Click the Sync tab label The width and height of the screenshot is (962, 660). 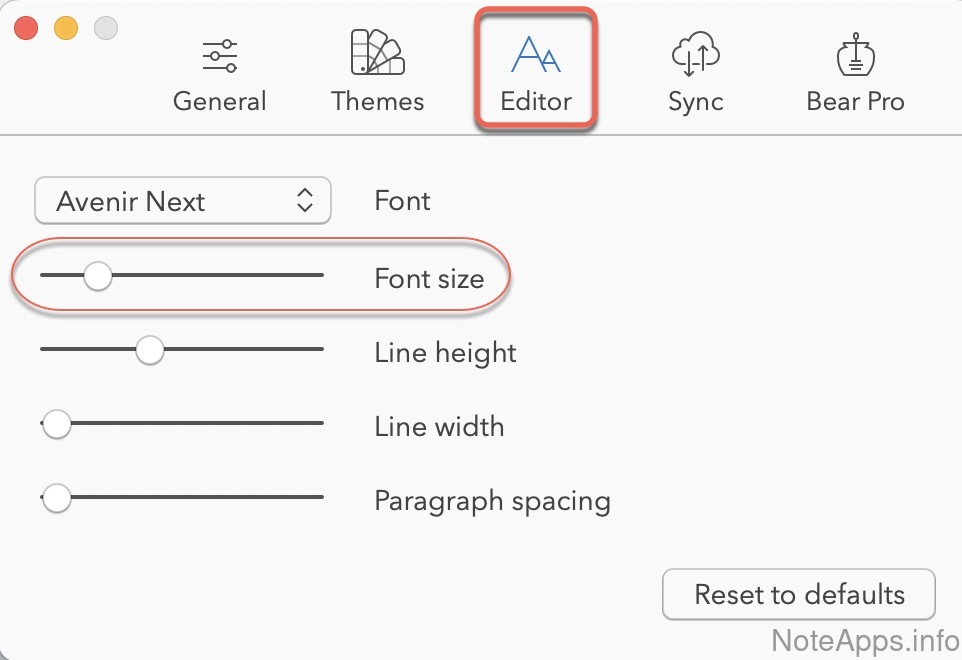[696, 101]
